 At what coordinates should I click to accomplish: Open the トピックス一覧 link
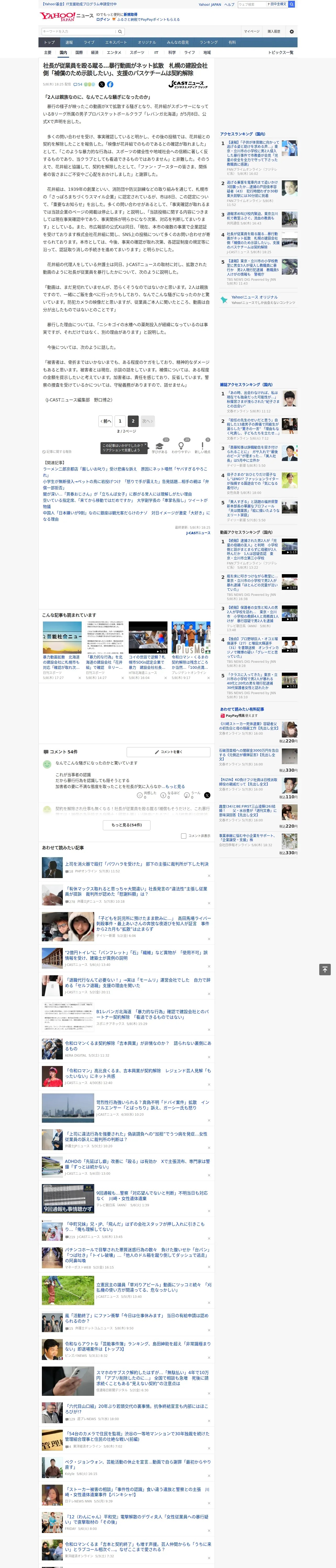(281, 52)
